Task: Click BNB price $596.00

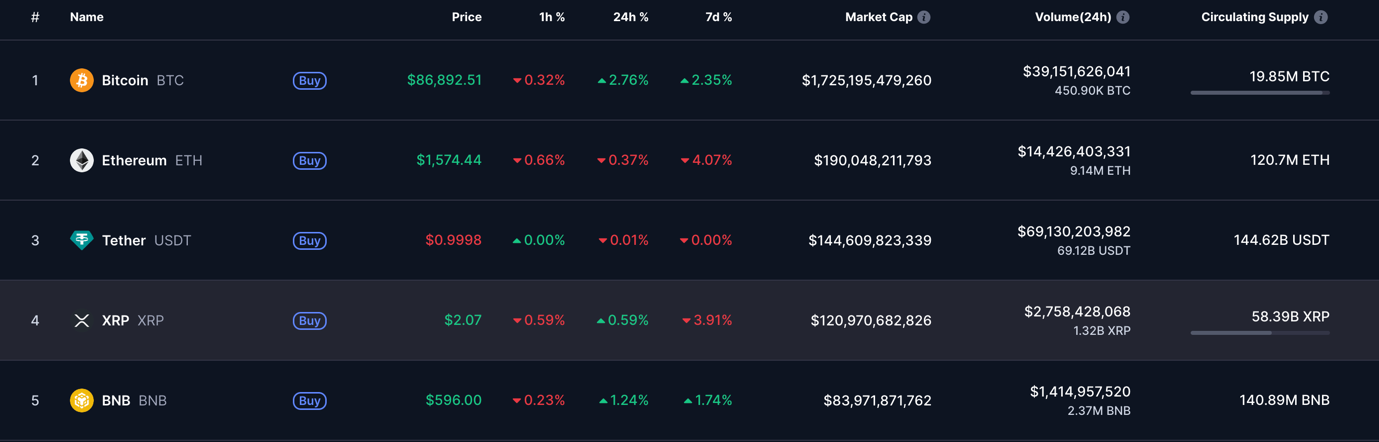Action: coord(453,400)
